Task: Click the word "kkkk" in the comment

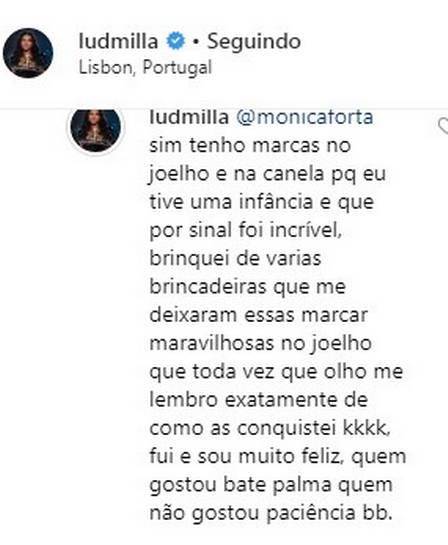Action: coord(365,428)
